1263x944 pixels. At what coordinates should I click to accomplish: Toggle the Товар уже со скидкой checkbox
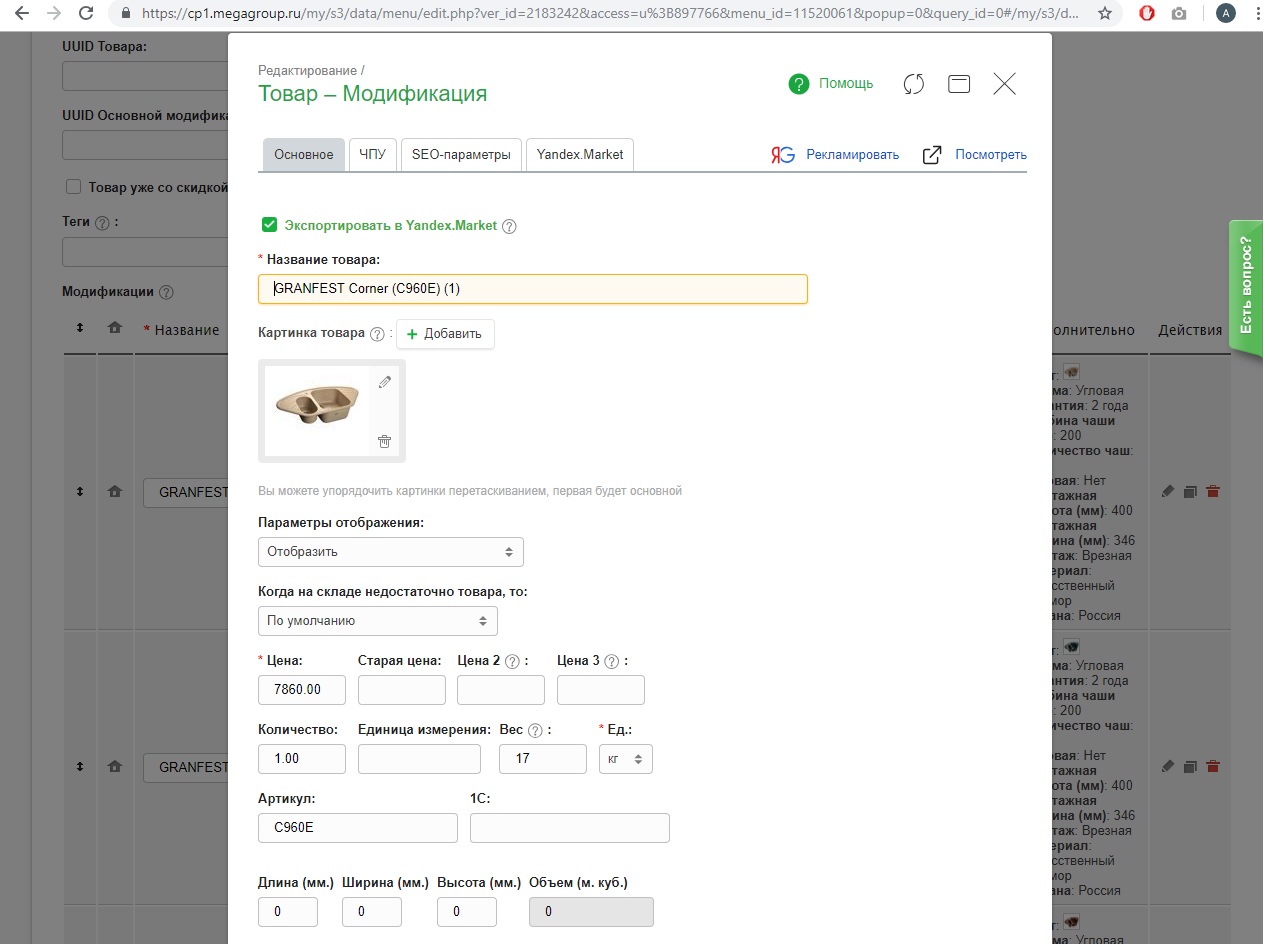click(x=73, y=187)
